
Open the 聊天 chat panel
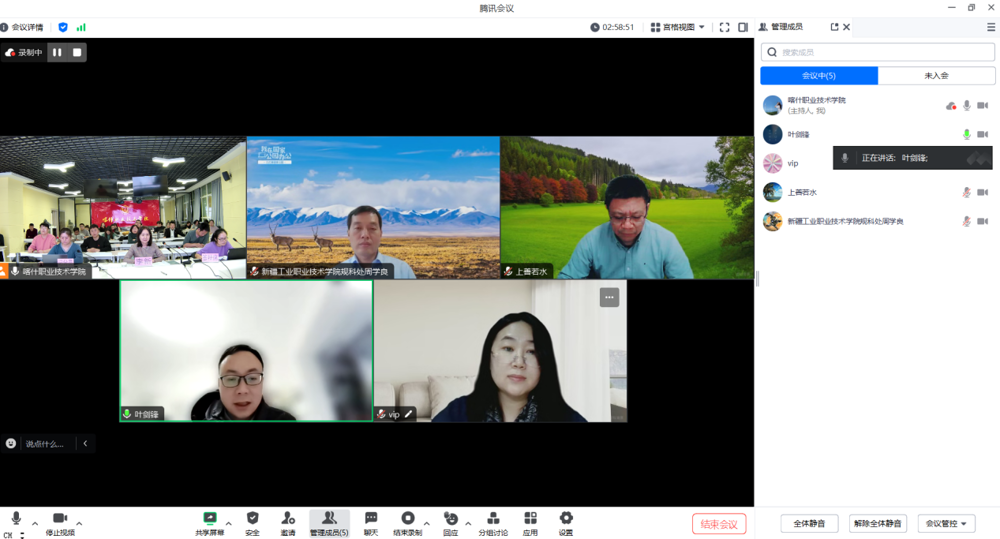371,522
